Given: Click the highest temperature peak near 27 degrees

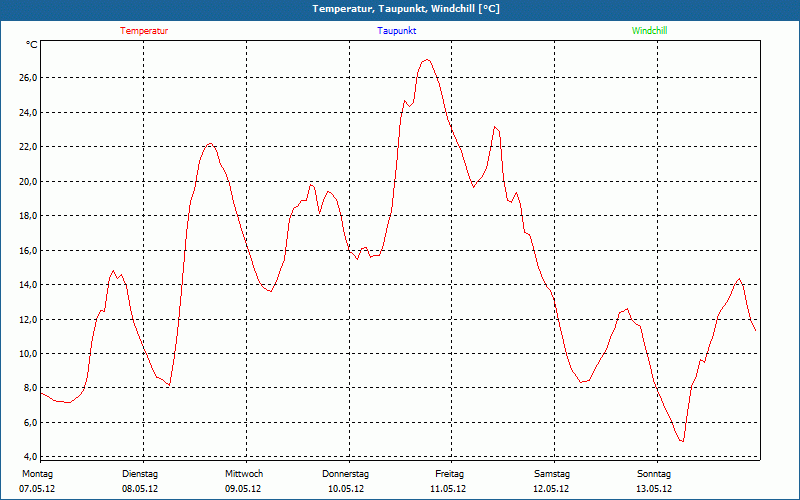Looking at the screenshot, I should coord(427,60).
